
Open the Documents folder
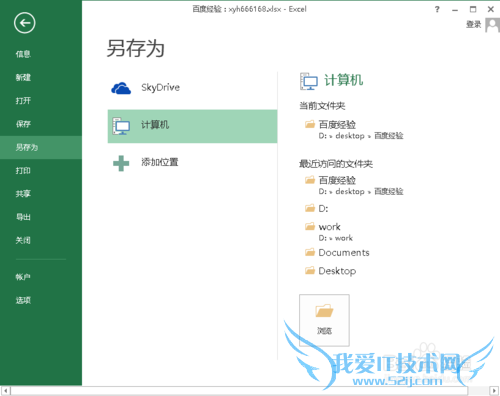[344, 253]
